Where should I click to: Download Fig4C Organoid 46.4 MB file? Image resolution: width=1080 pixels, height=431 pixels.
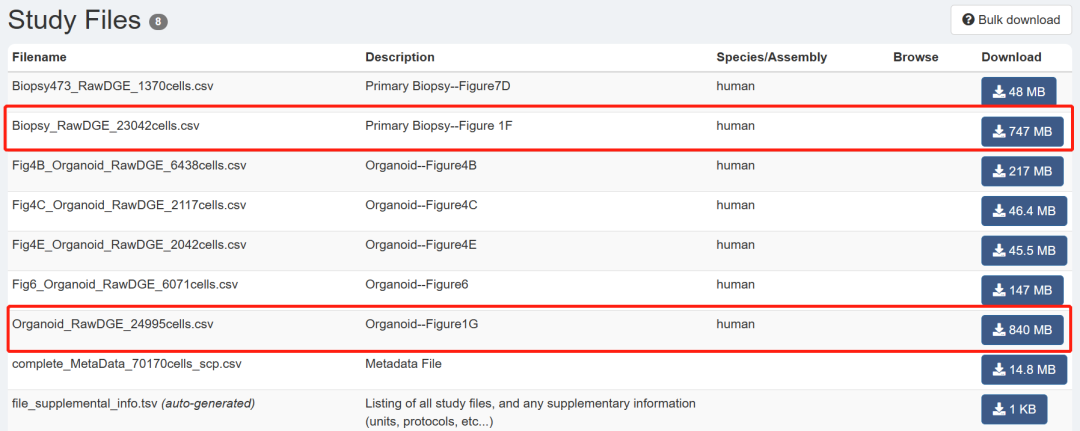coord(1023,211)
